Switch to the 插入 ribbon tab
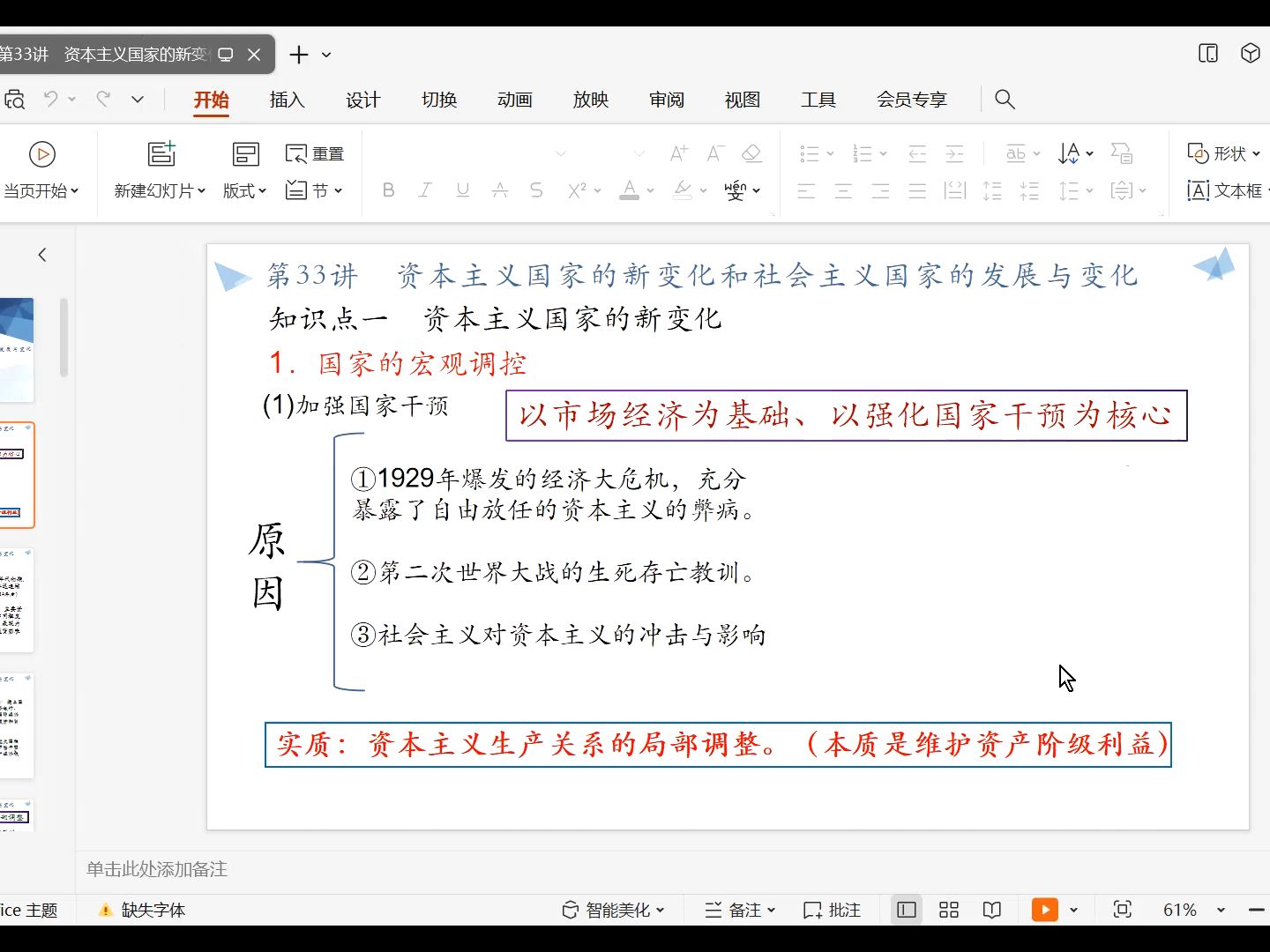Image resolution: width=1270 pixels, height=952 pixels. (x=286, y=100)
